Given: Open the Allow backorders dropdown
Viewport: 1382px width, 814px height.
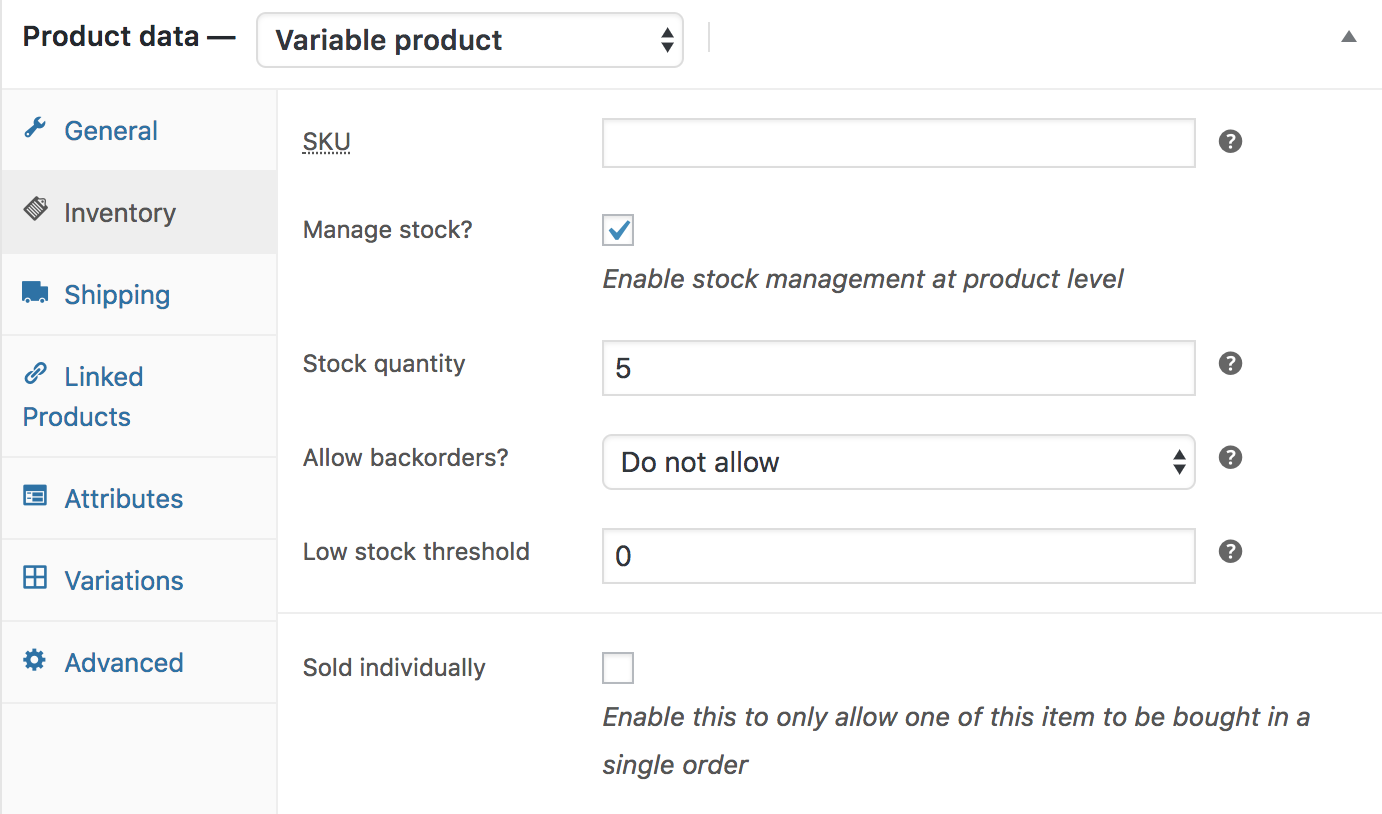Looking at the screenshot, I should (x=898, y=462).
